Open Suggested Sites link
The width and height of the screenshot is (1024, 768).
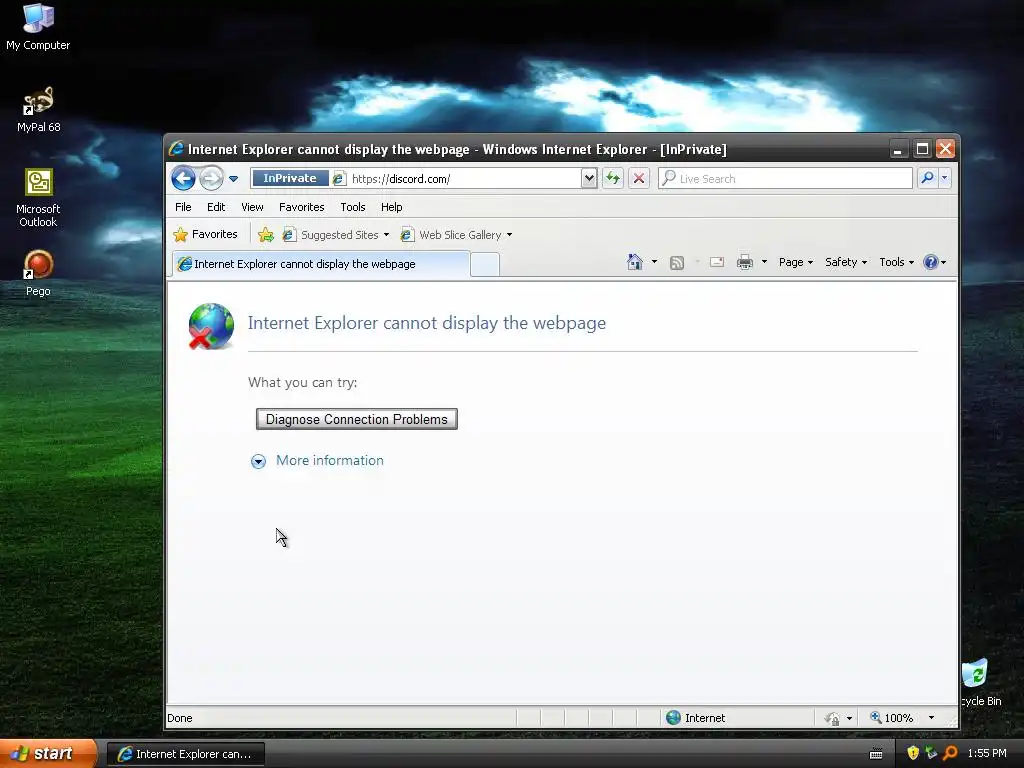(x=336, y=234)
